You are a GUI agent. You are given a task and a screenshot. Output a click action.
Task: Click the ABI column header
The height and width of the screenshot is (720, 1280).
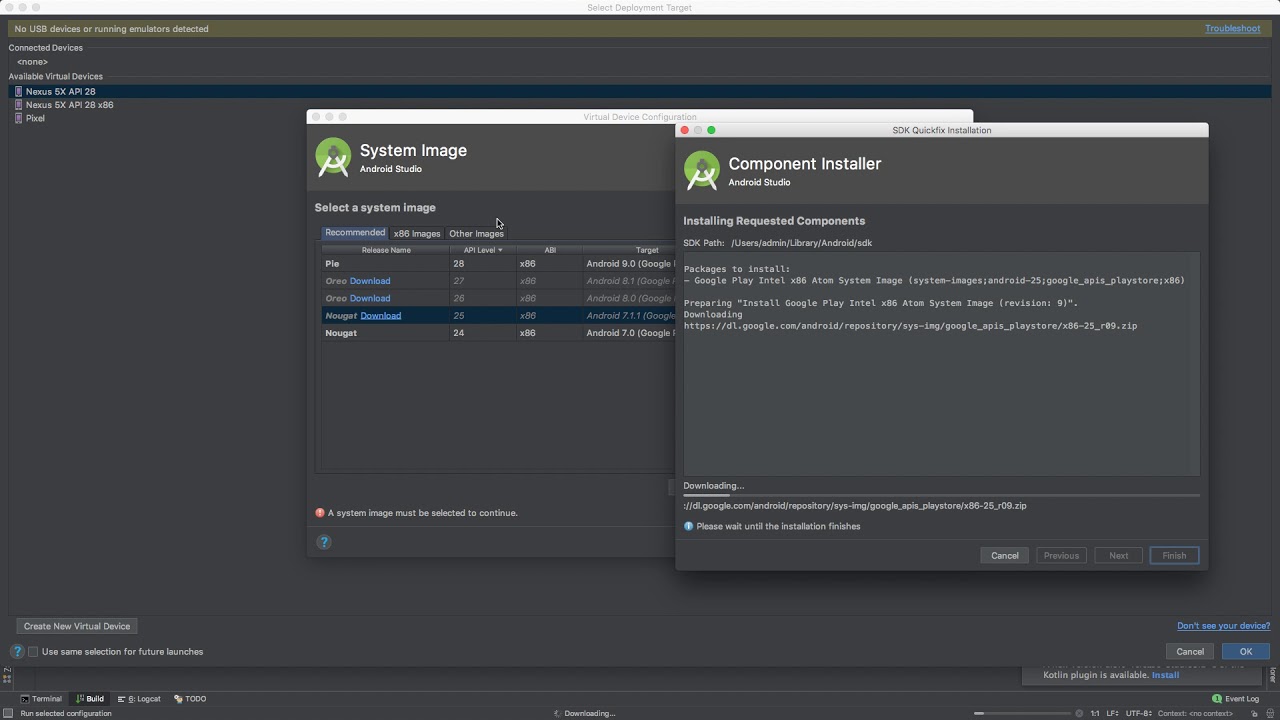(550, 250)
